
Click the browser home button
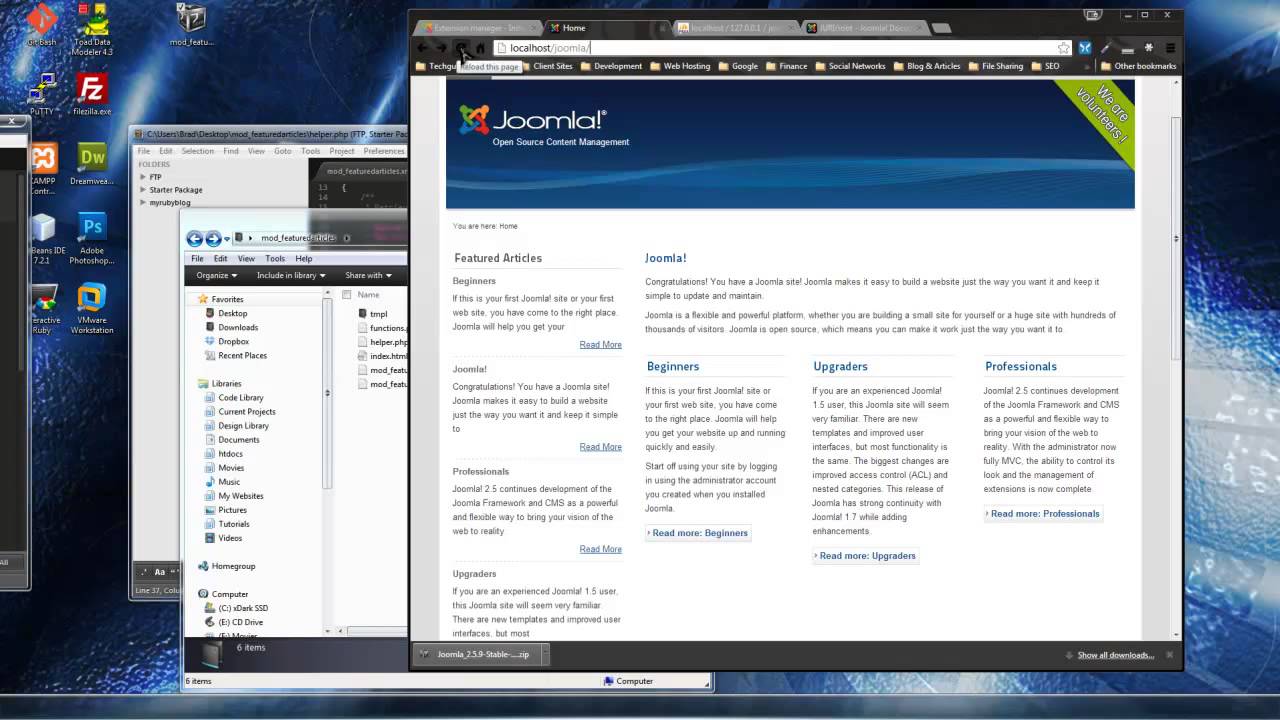click(x=480, y=48)
